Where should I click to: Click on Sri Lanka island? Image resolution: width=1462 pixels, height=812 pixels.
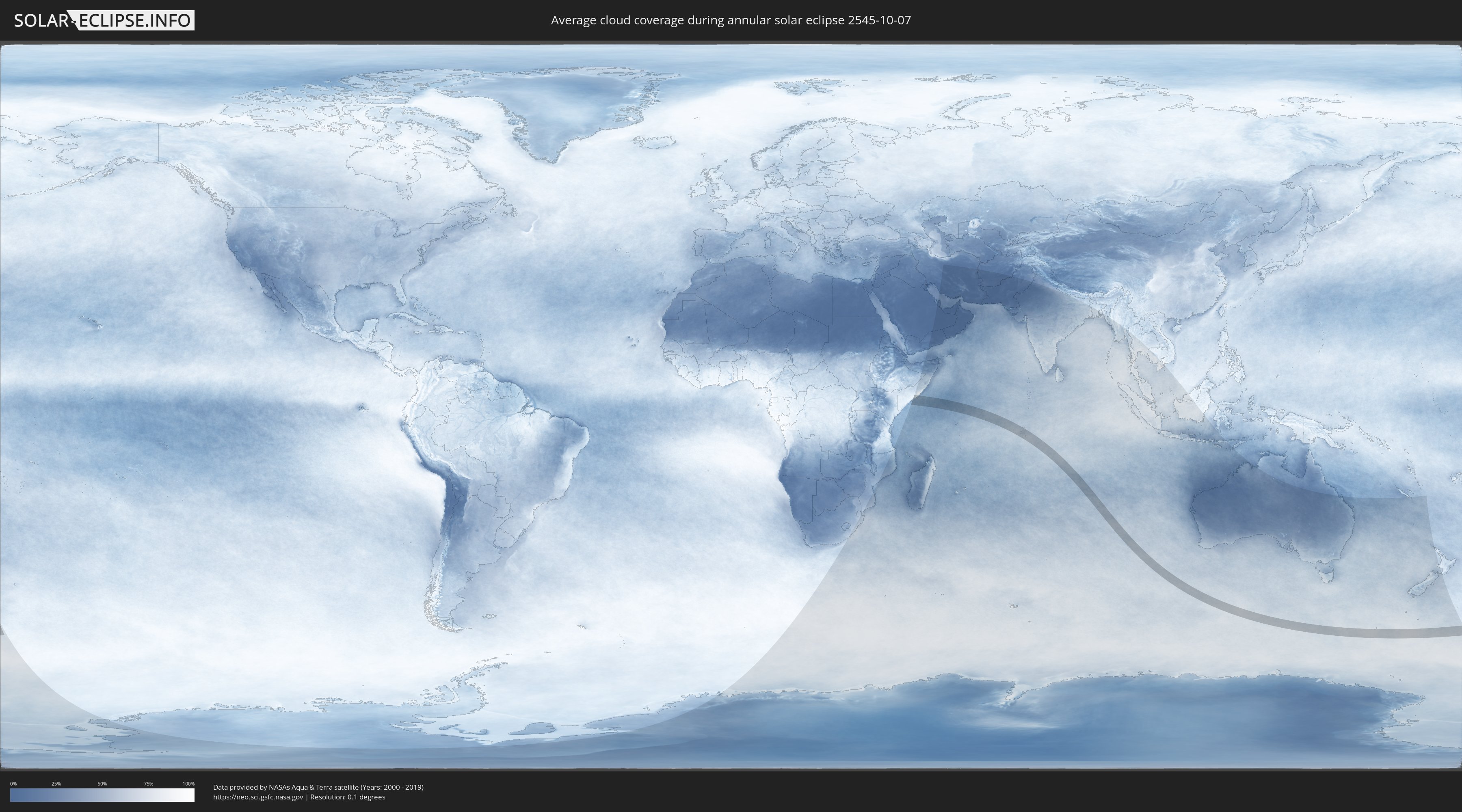[1059, 374]
